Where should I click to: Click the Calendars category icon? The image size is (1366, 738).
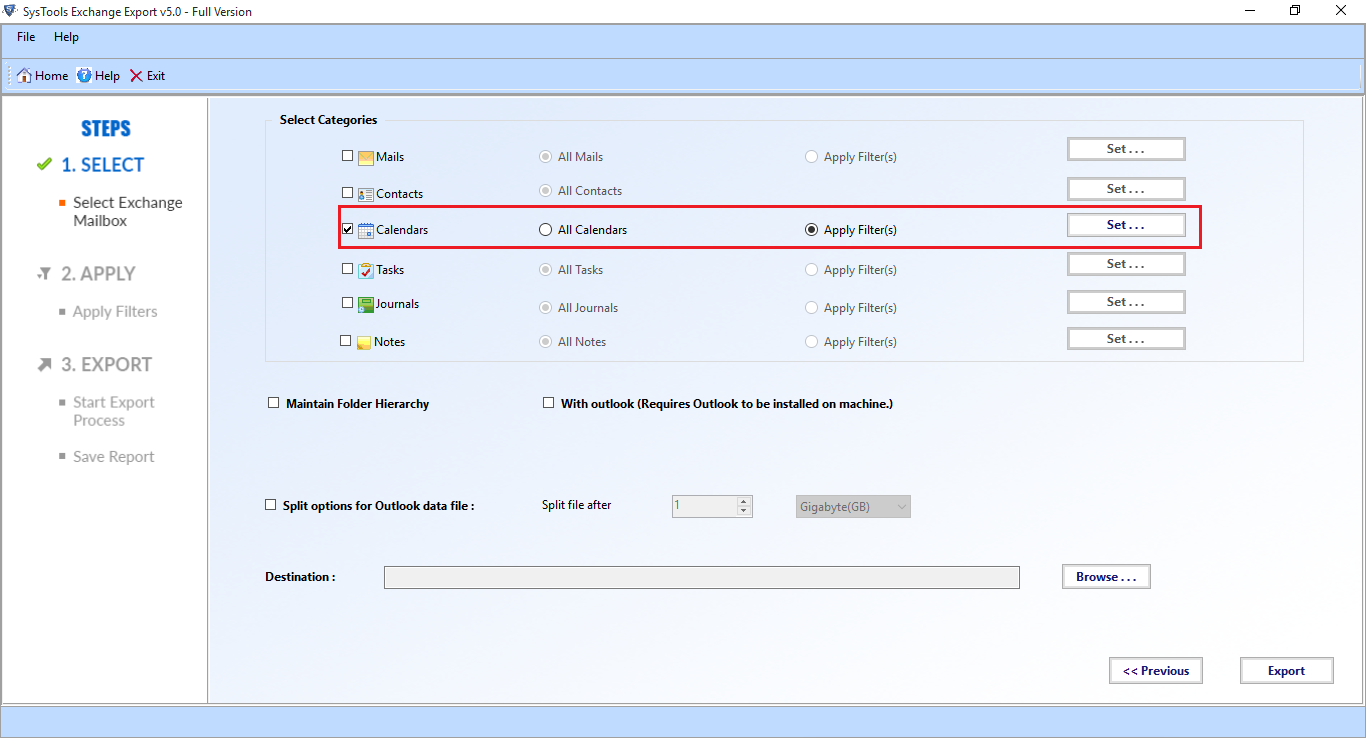click(x=366, y=230)
